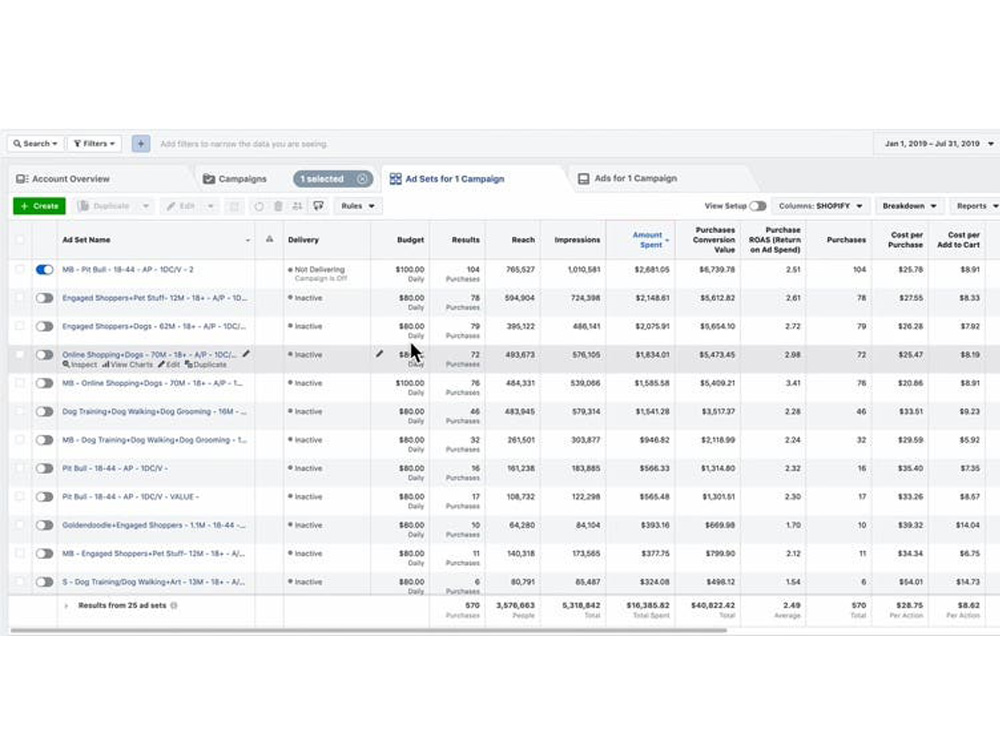Open MB - Pit Bull - 18-44 ad set link
Image resolution: width=1000 pixels, height=750 pixels.
click(128, 270)
